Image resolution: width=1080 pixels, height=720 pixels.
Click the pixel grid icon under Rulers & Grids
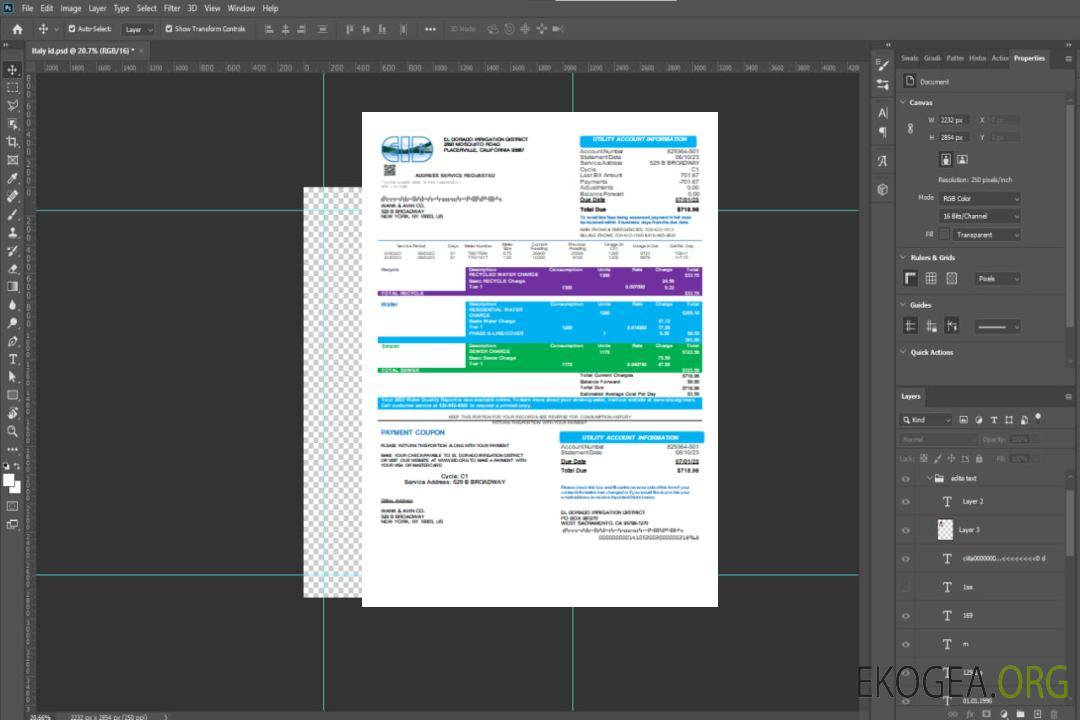point(951,279)
